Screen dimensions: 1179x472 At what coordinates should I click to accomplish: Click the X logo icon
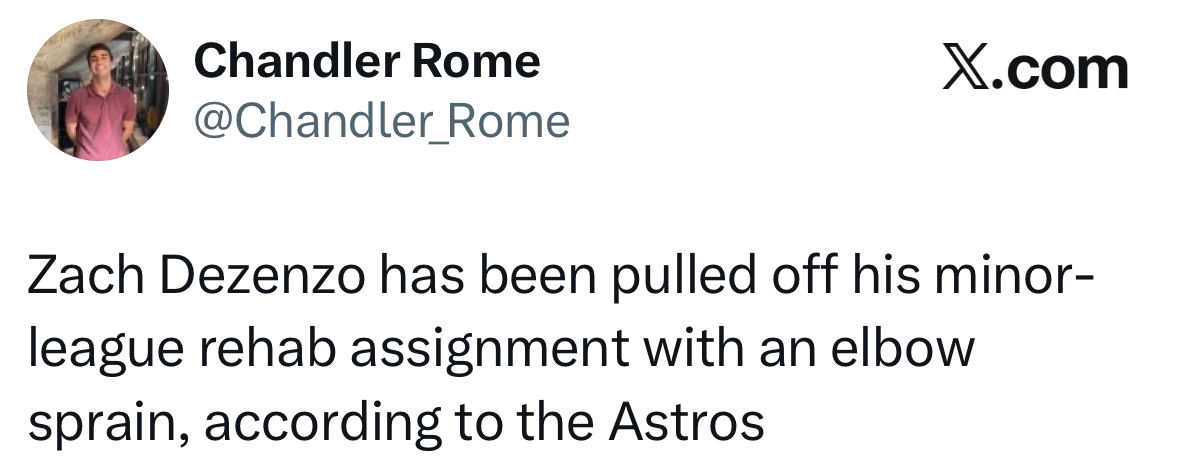965,71
